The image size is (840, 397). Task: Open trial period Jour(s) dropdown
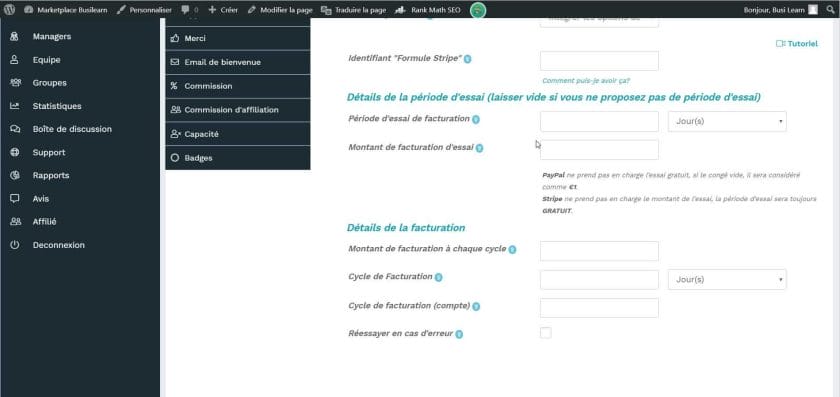coord(727,122)
